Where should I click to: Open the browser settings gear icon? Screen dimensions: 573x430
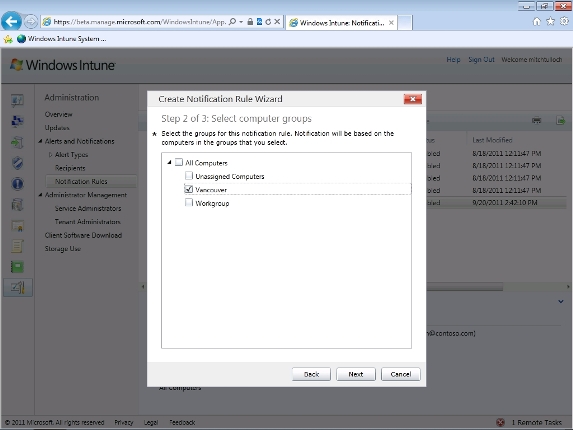[564, 22]
